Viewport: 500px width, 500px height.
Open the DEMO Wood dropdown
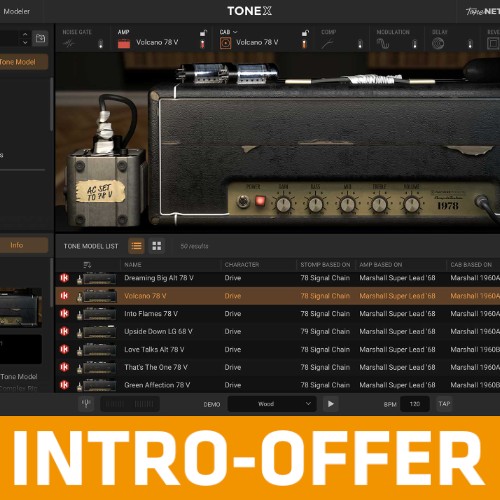(272, 404)
